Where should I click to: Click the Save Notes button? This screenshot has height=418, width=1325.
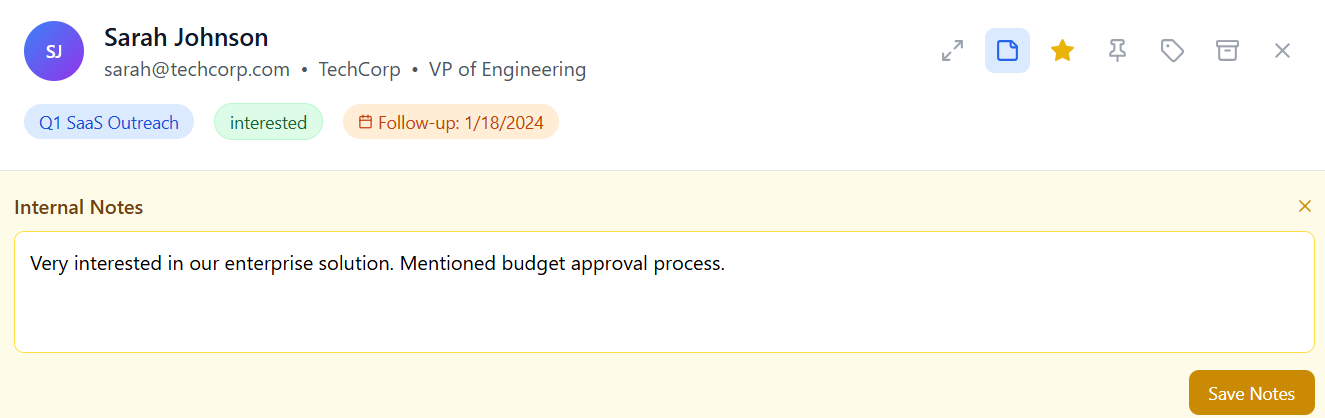pos(1251,393)
